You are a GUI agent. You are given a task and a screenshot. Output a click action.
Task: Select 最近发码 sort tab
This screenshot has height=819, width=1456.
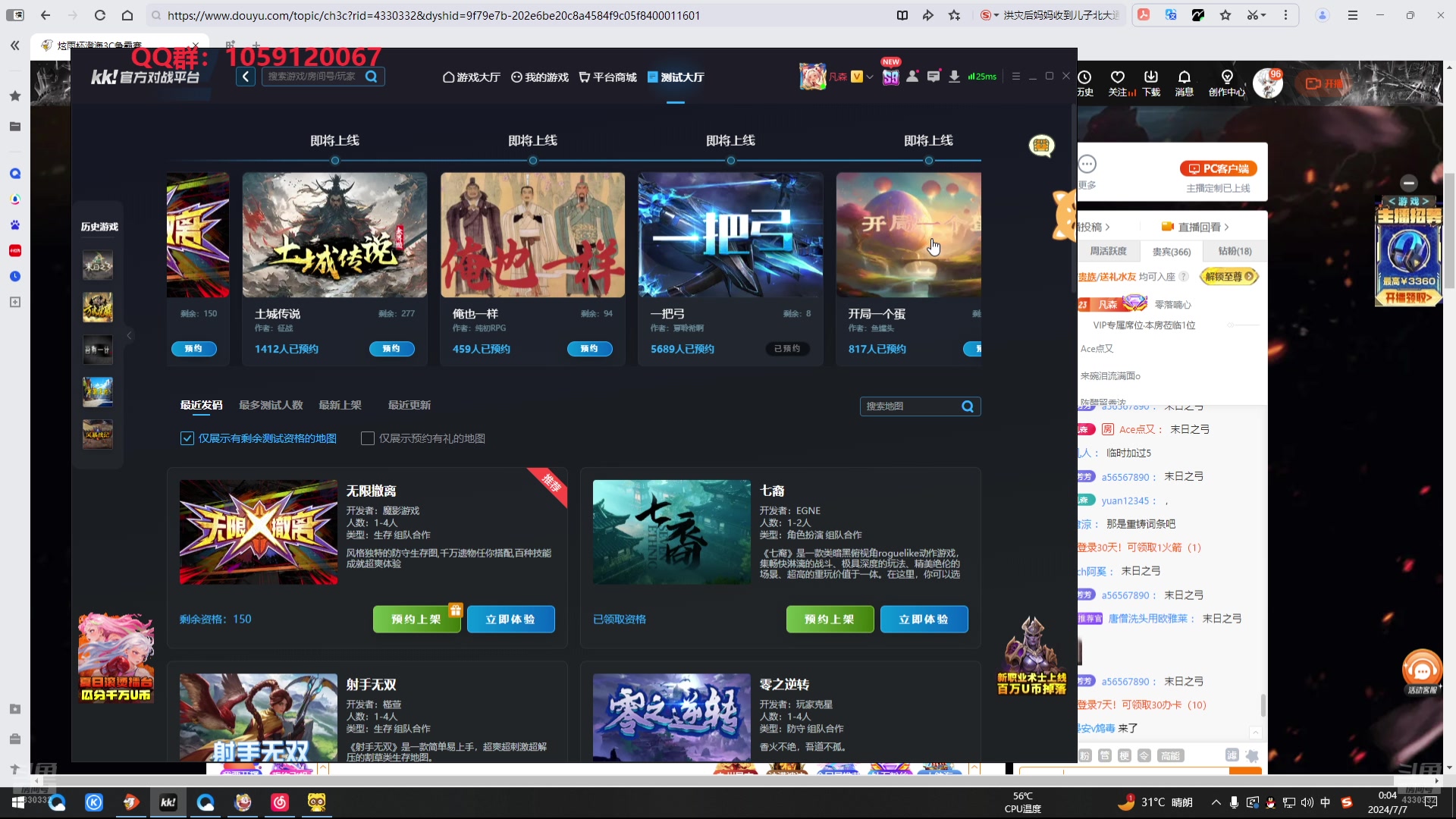[201, 405]
